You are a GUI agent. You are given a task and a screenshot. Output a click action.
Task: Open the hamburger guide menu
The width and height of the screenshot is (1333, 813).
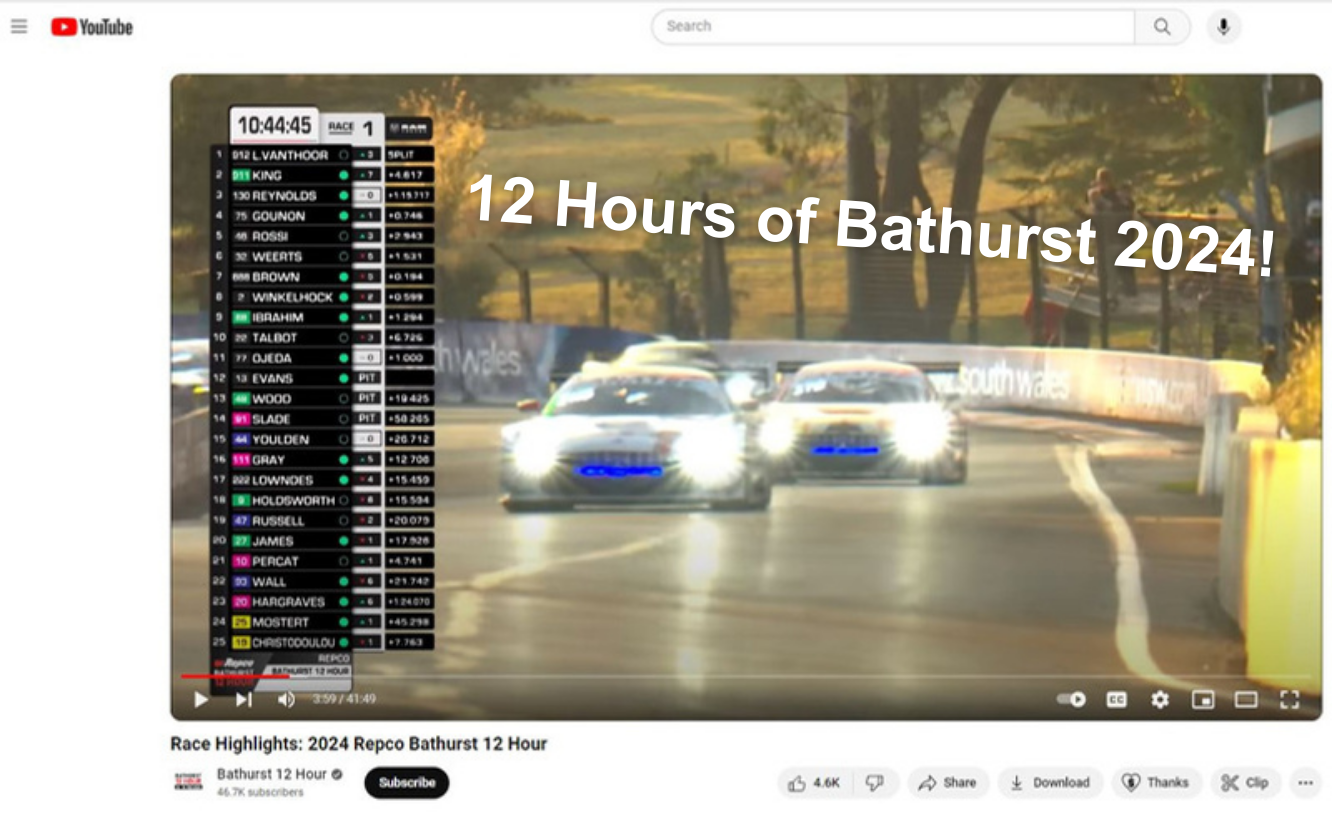(x=19, y=27)
